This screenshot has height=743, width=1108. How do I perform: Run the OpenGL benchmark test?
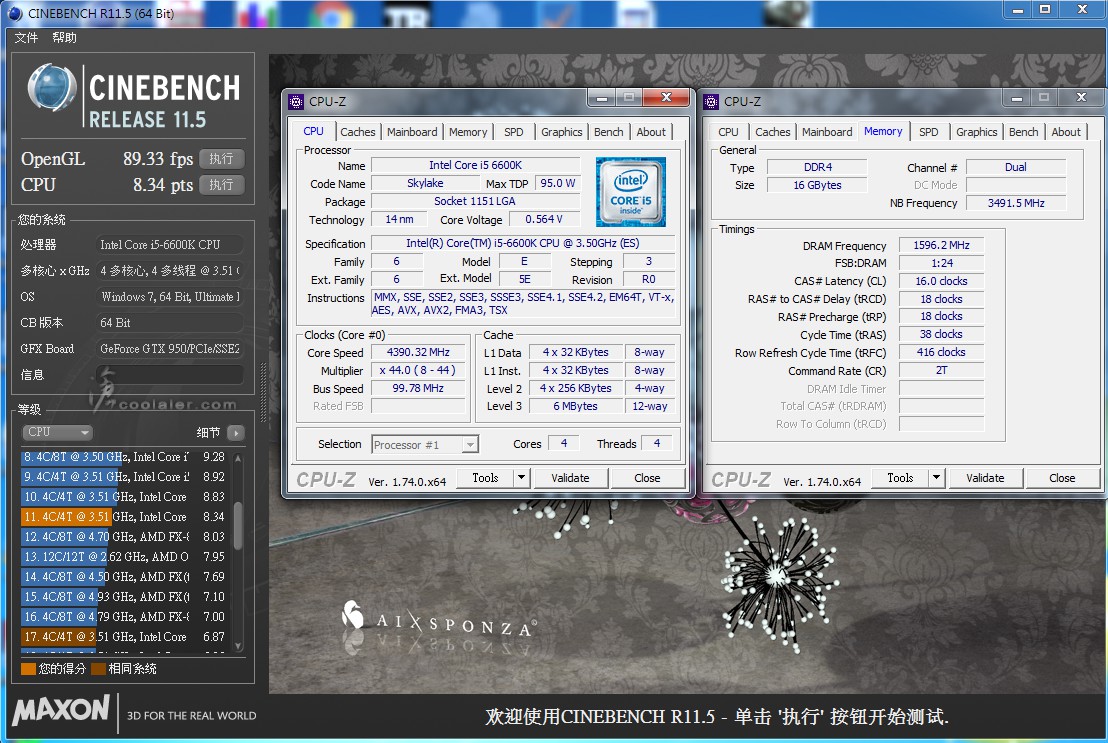pyautogui.click(x=221, y=158)
